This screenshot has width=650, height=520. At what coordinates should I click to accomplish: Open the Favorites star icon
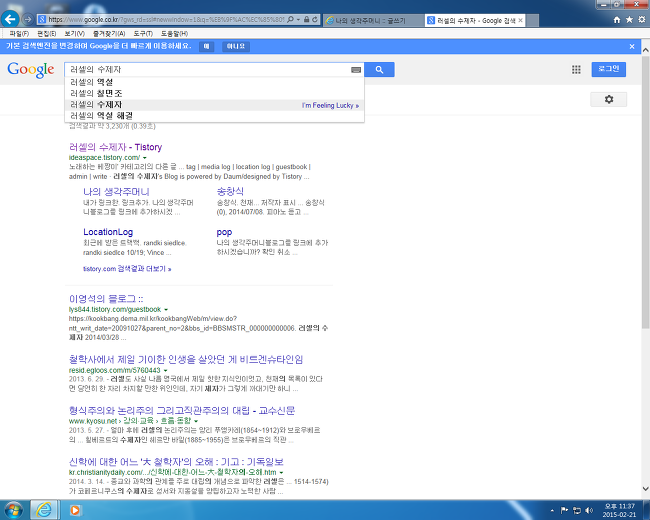(x=629, y=19)
